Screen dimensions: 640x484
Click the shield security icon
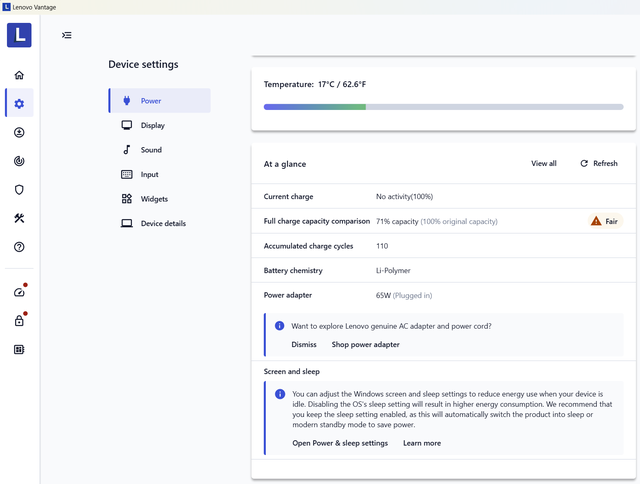pyautogui.click(x=19, y=190)
